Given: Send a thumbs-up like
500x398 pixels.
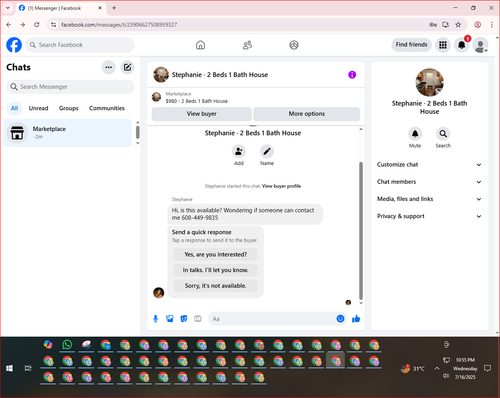Looking at the screenshot, I should coord(356,319).
